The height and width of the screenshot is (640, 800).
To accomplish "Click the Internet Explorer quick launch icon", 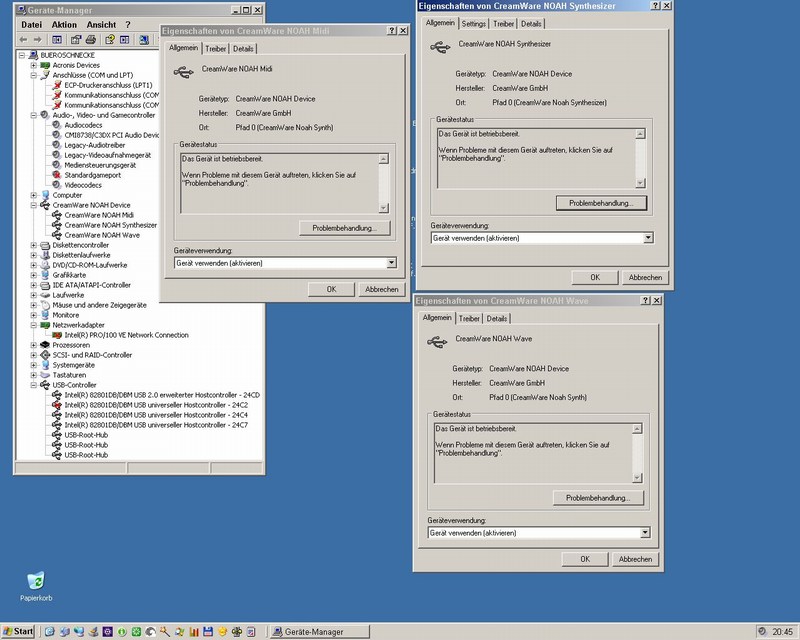I will click(49, 632).
